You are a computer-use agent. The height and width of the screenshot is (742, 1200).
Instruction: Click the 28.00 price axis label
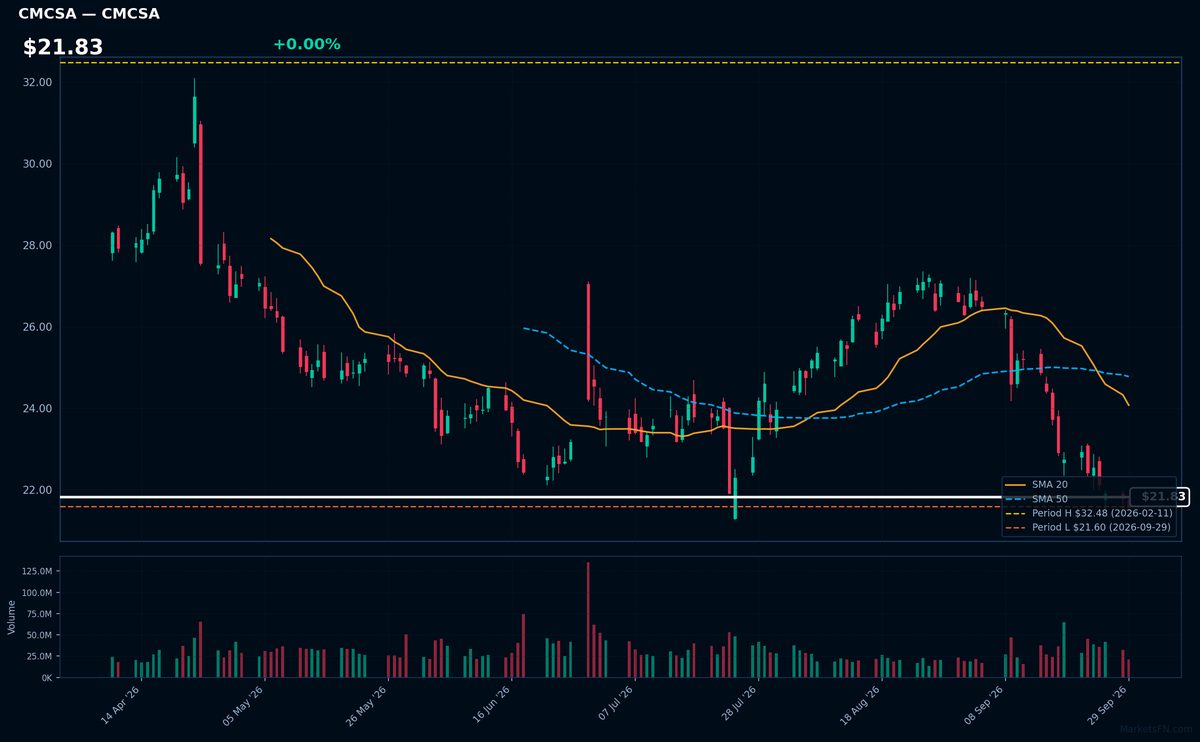coord(38,246)
